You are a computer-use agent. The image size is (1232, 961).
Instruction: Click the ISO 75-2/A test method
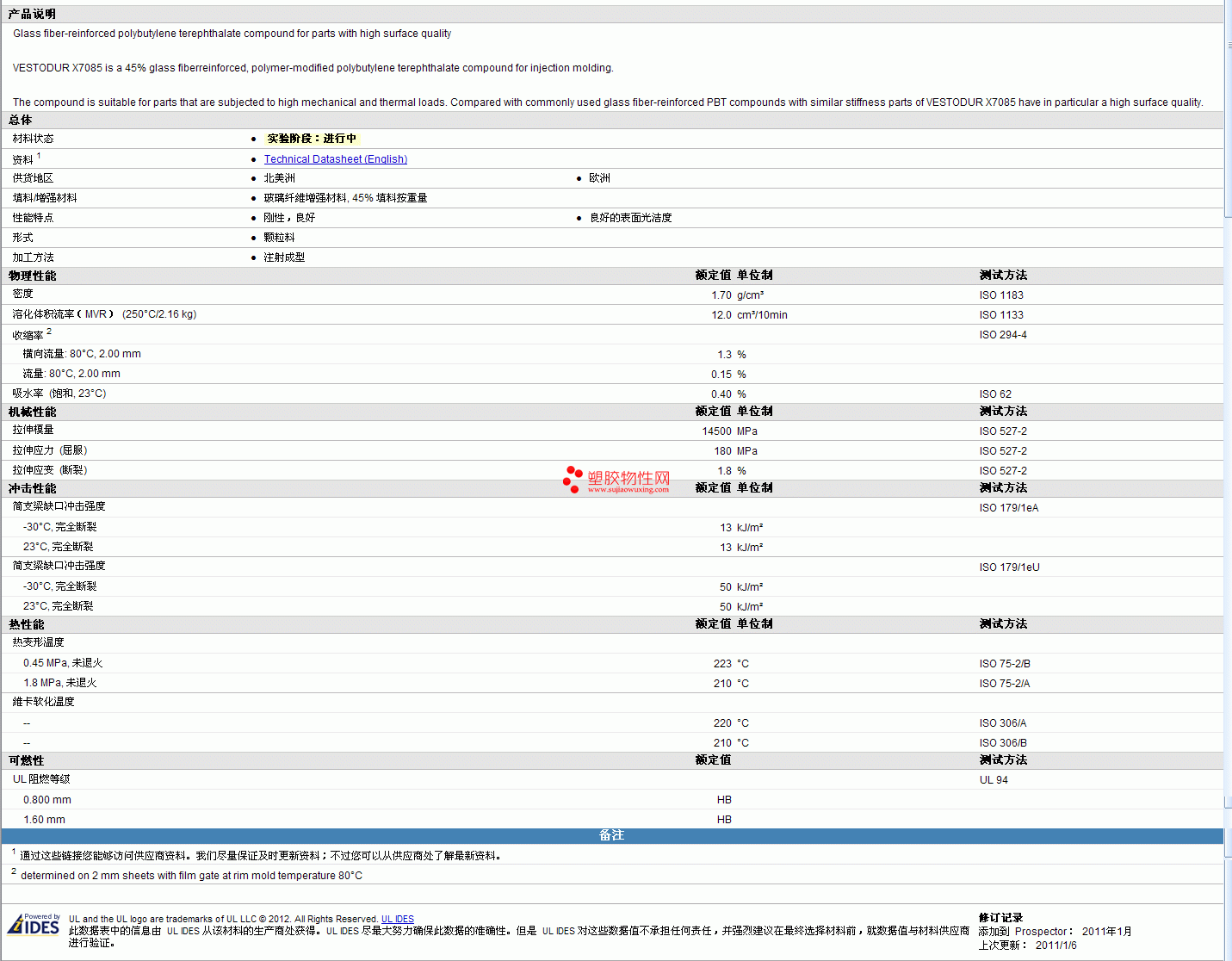[x=1005, y=684]
